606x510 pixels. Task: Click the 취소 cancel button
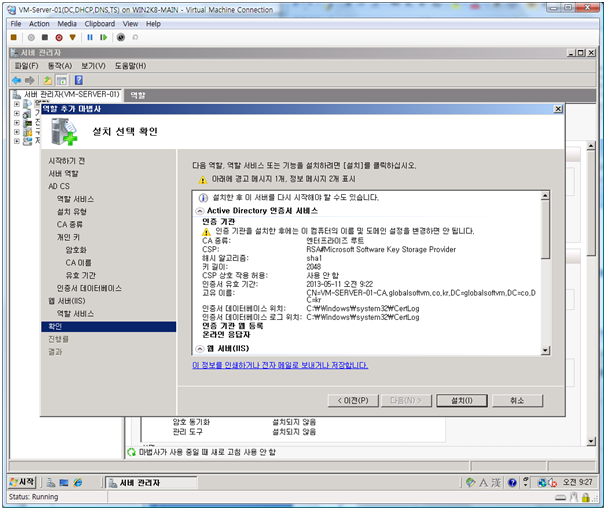(517, 401)
